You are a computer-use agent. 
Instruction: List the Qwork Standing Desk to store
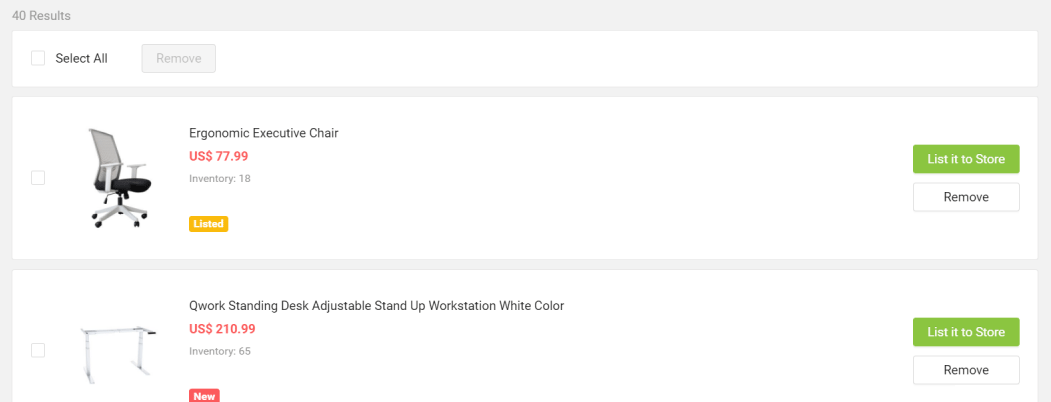[x=965, y=332]
